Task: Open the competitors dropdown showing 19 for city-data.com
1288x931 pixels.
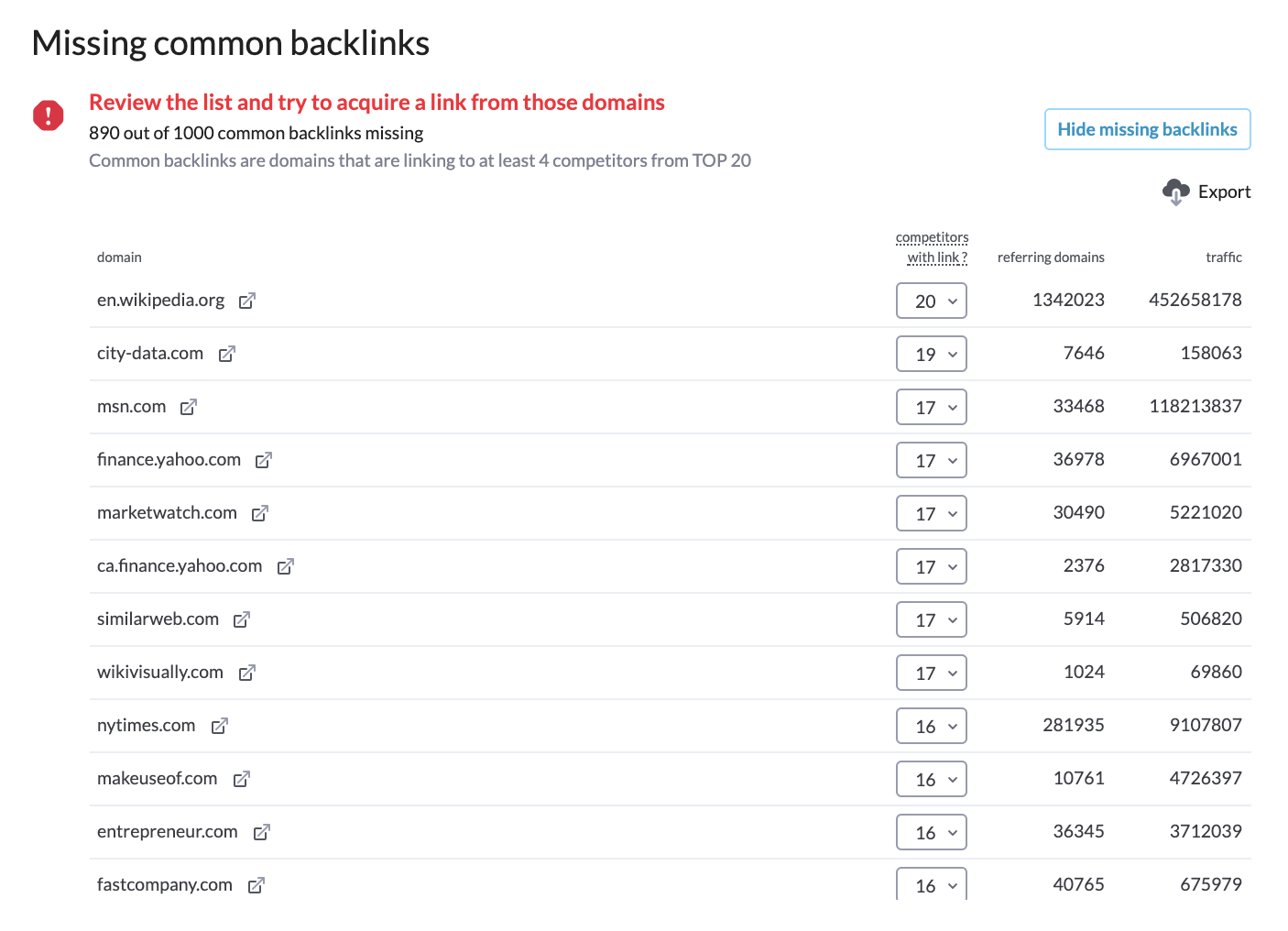Action: pos(932,354)
